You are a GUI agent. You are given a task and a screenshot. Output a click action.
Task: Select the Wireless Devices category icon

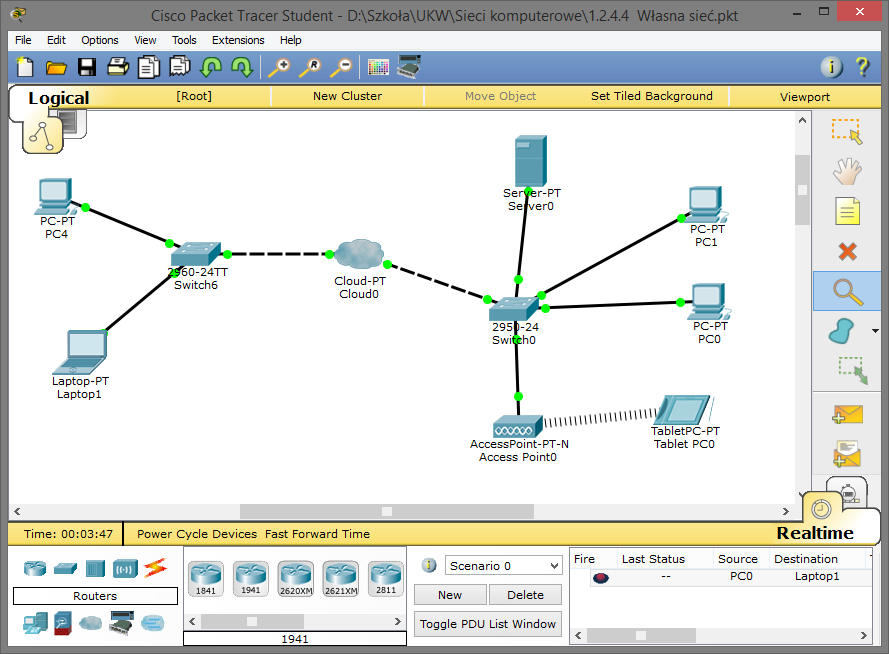click(125, 568)
